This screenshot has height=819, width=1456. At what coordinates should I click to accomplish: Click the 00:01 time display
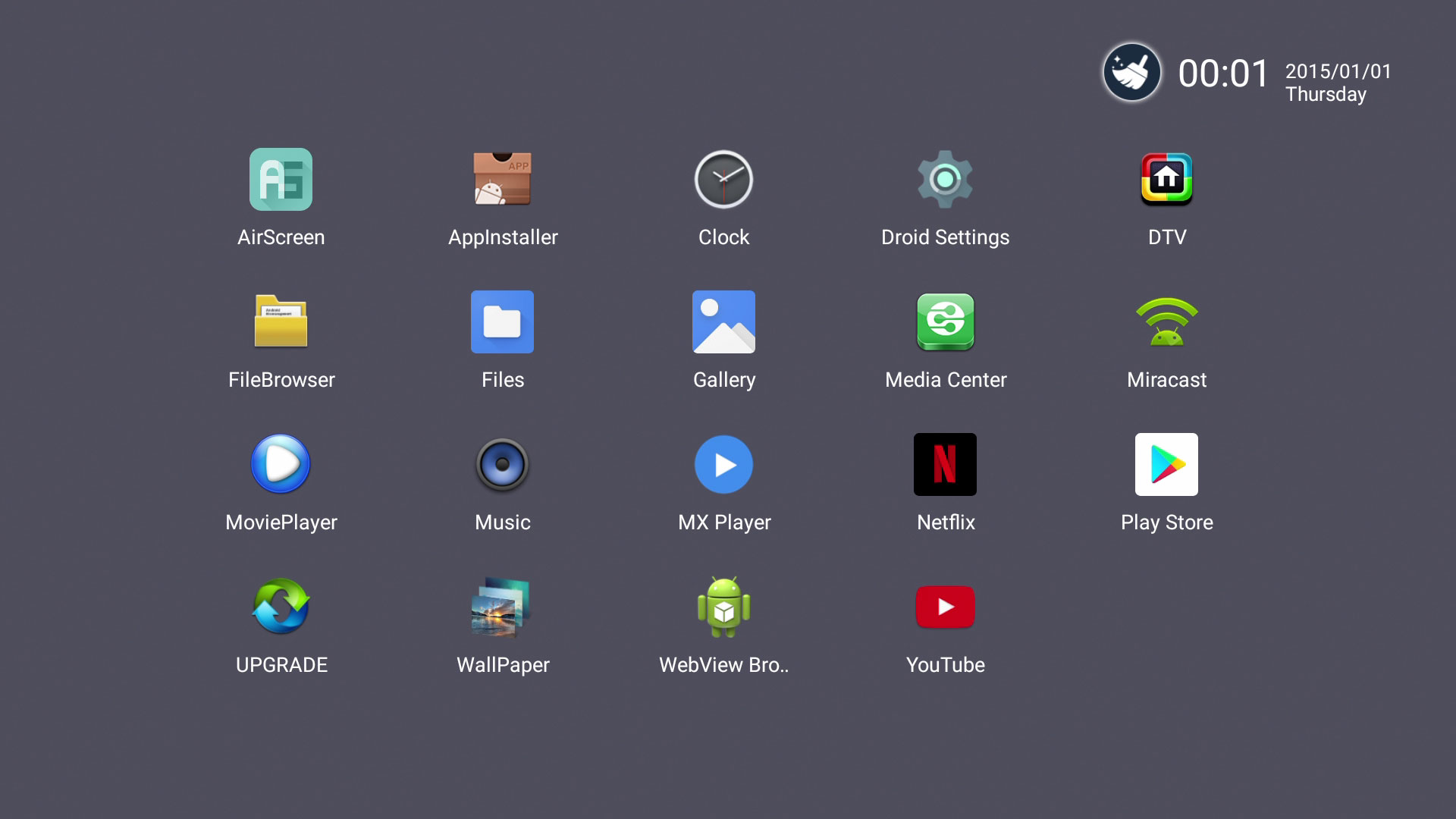[x=1223, y=74]
